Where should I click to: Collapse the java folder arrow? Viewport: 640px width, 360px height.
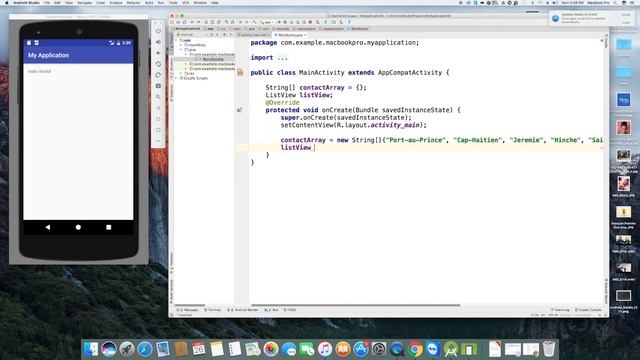pos(182,50)
